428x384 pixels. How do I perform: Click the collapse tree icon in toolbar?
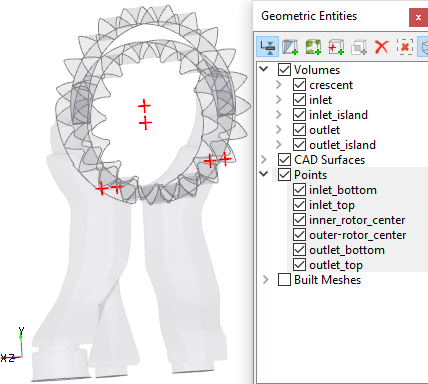click(x=268, y=47)
